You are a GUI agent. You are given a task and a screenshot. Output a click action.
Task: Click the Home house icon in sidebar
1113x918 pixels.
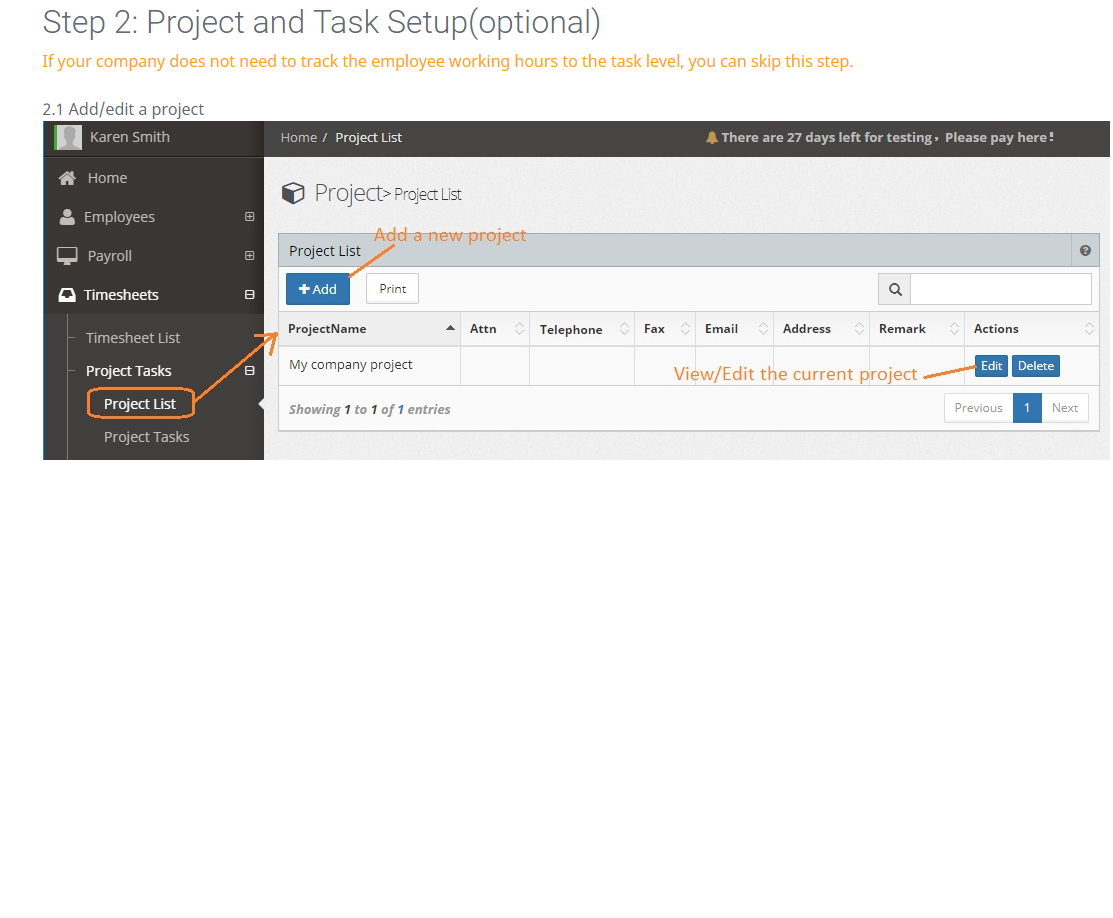coord(67,178)
